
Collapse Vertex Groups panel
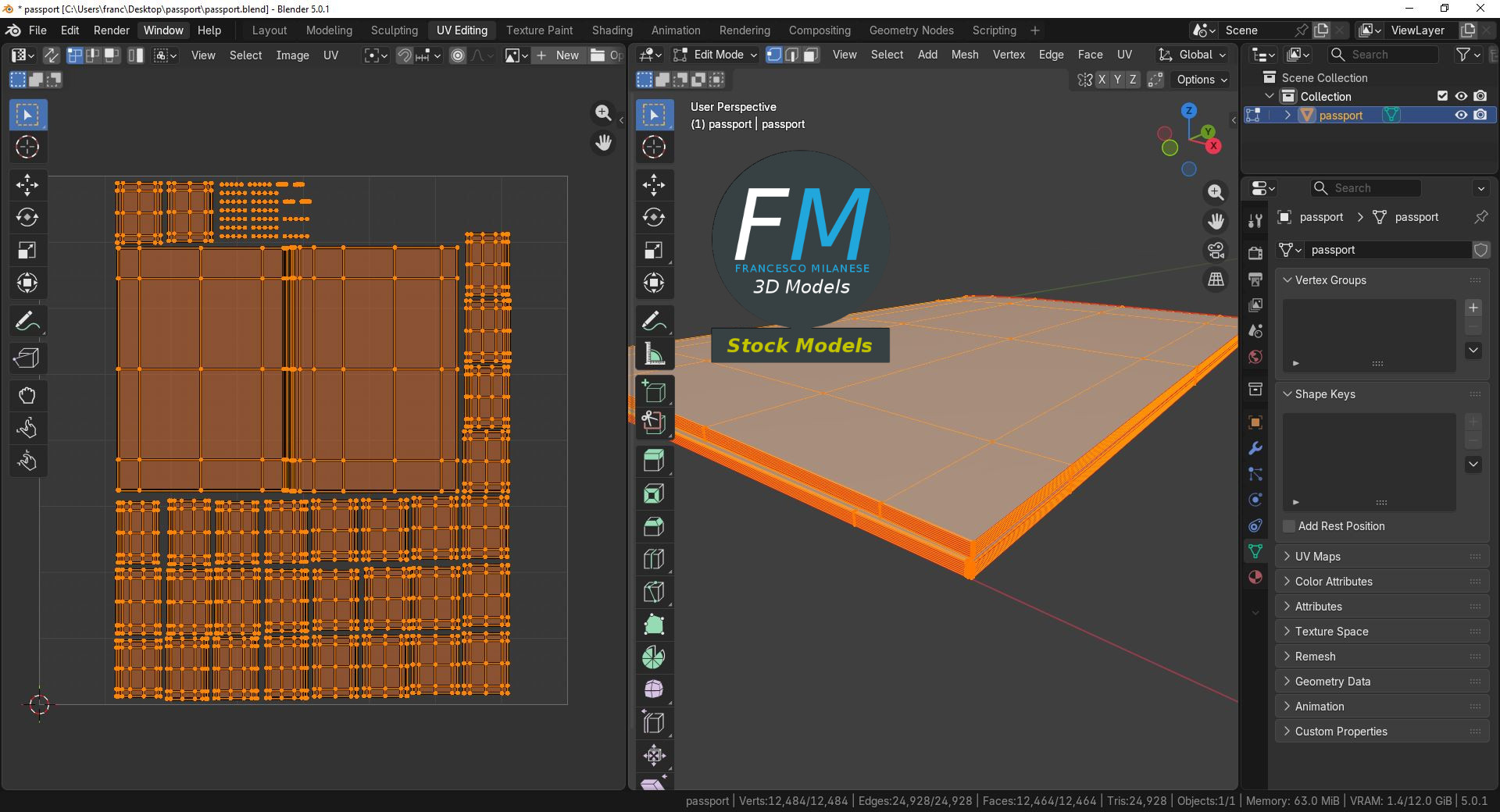(1382, 280)
